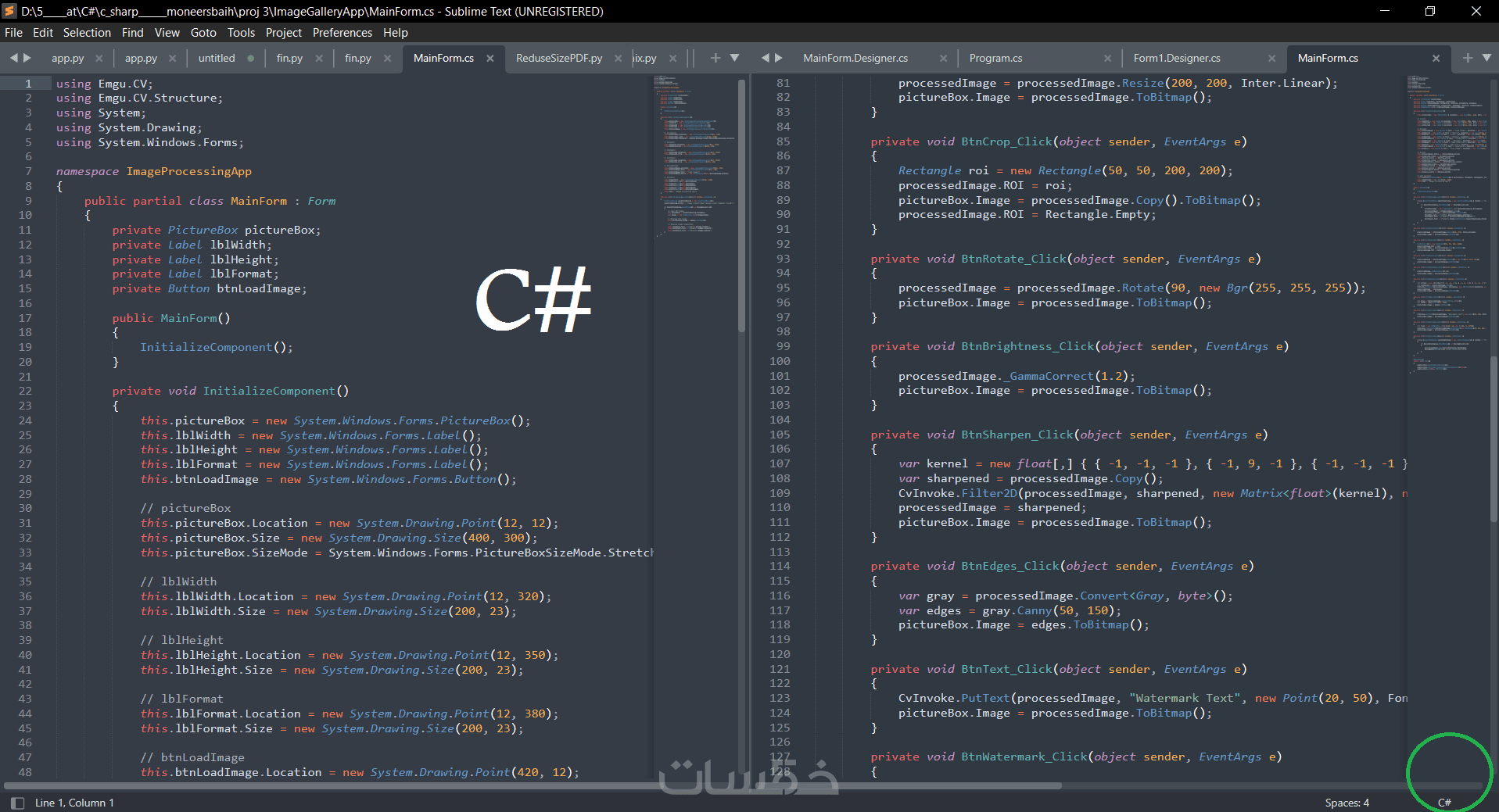The width and height of the screenshot is (1499, 812).
Task: Add a new tab in the Program.cs tab group
Action: [1467, 58]
